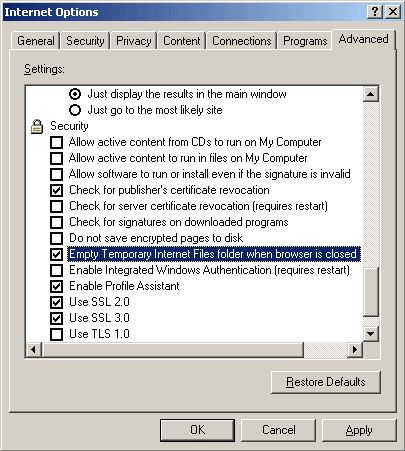Uncheck Enable Profile Assistant
The image size is (405, 451).
coord(56,286)
